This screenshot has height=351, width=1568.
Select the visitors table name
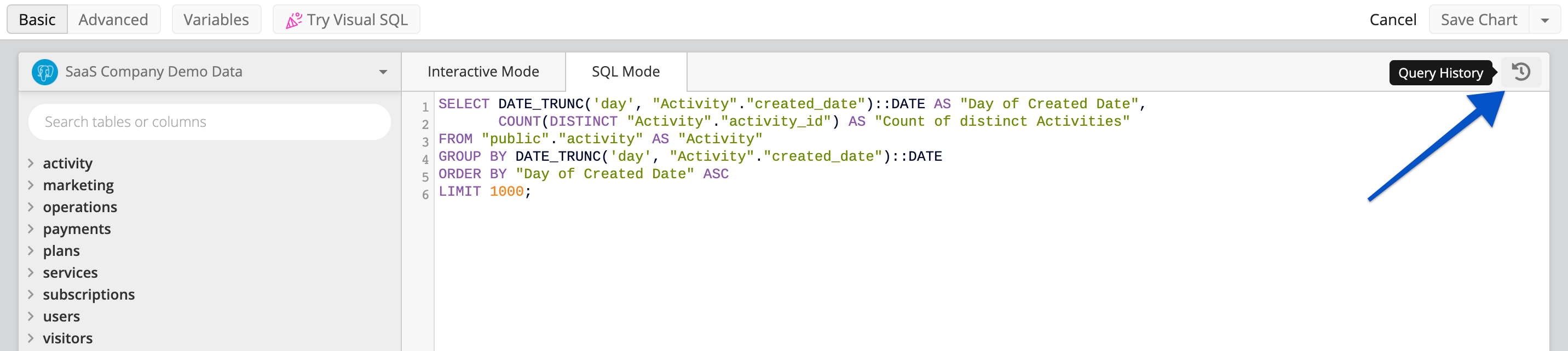(x=67, y=338)
